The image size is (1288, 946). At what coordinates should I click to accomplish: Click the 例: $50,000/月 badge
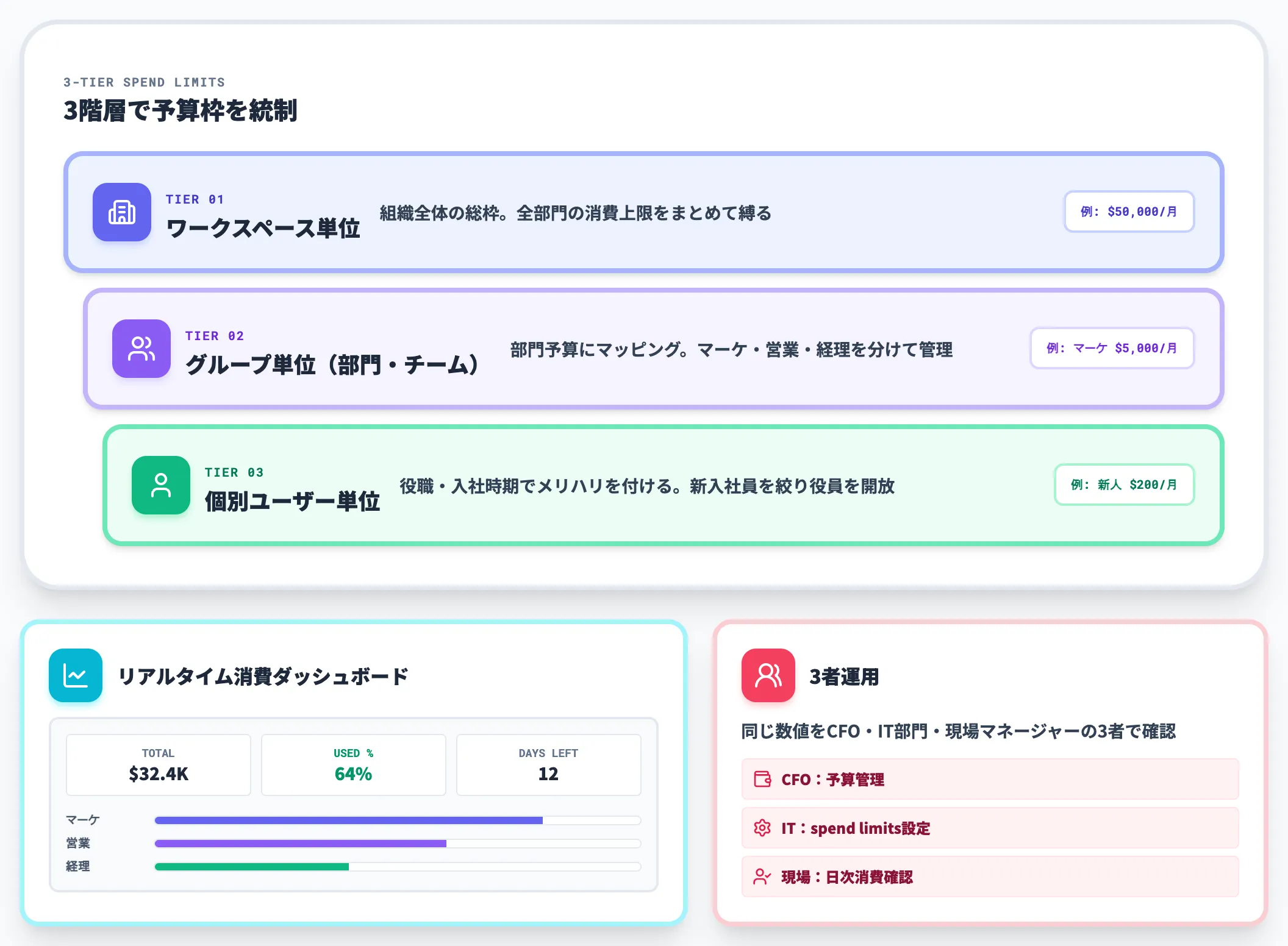1129,212
